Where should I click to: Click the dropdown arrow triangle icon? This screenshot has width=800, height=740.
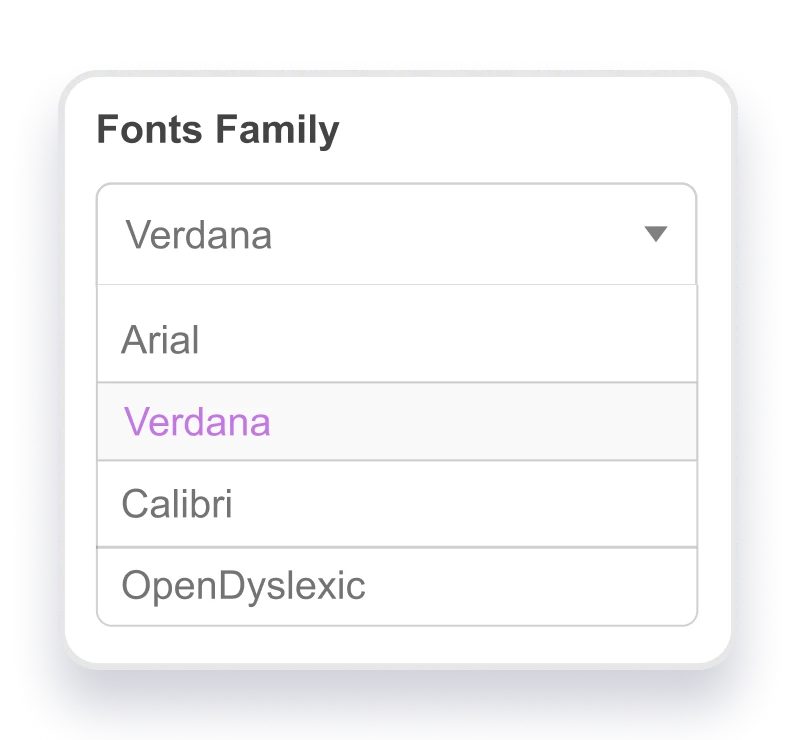tap(655, 234)
